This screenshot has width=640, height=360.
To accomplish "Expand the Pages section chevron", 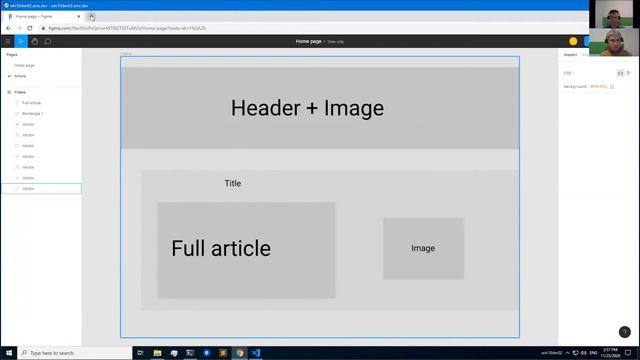I will (20, 55).
